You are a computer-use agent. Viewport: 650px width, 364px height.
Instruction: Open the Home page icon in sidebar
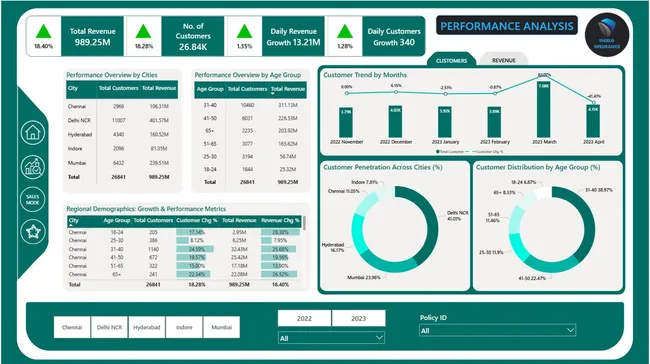tap(32, 133)
